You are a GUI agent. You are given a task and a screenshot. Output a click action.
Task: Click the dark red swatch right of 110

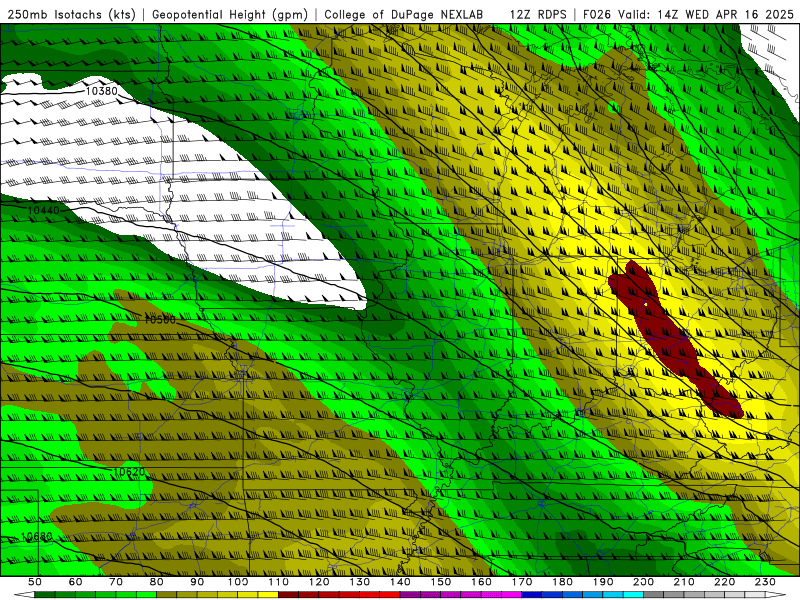click(288, 595)
